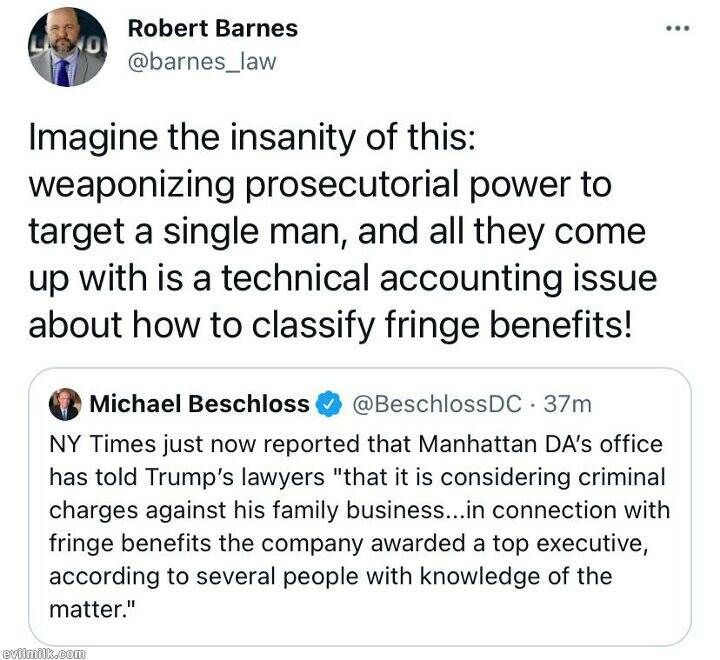
Task: Click the Michael Beschloss display name
Action: pos(198,404)
